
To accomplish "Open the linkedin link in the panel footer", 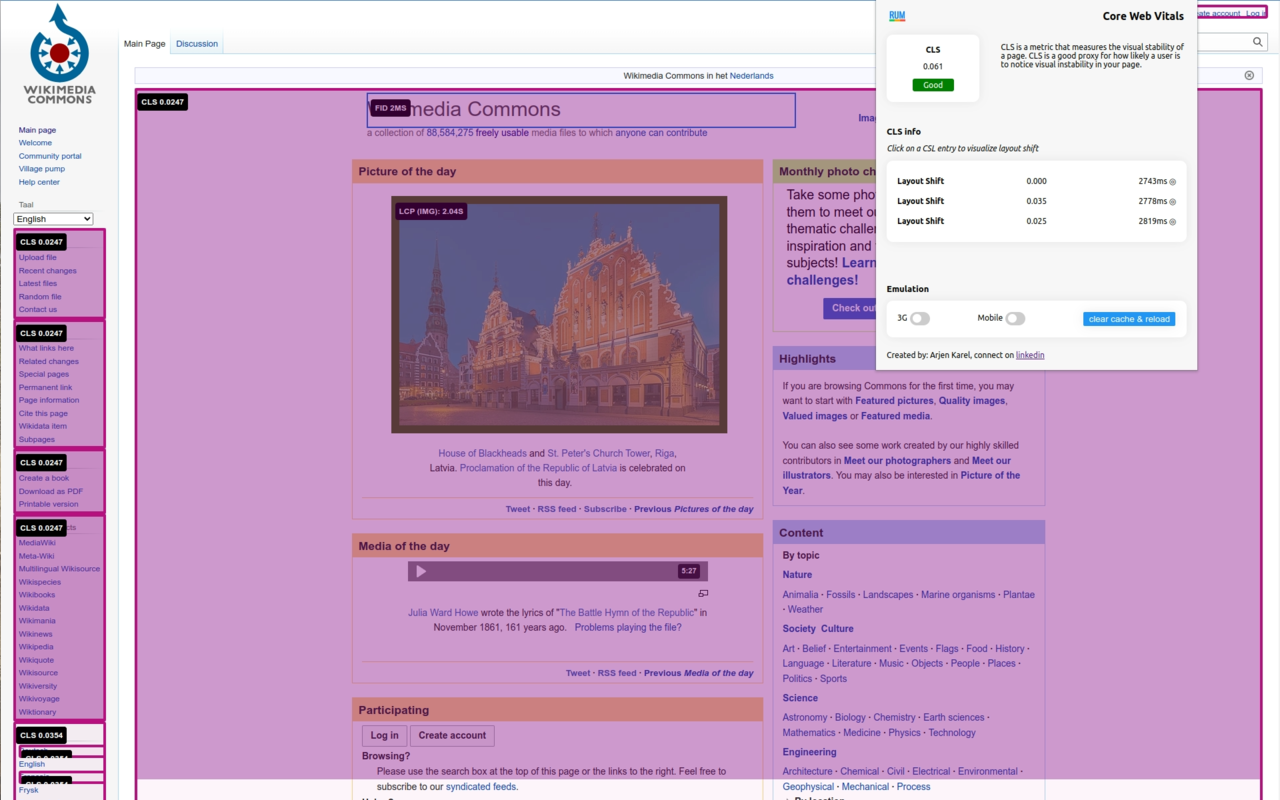I will pyautogui.click(x=1030, y=354).
